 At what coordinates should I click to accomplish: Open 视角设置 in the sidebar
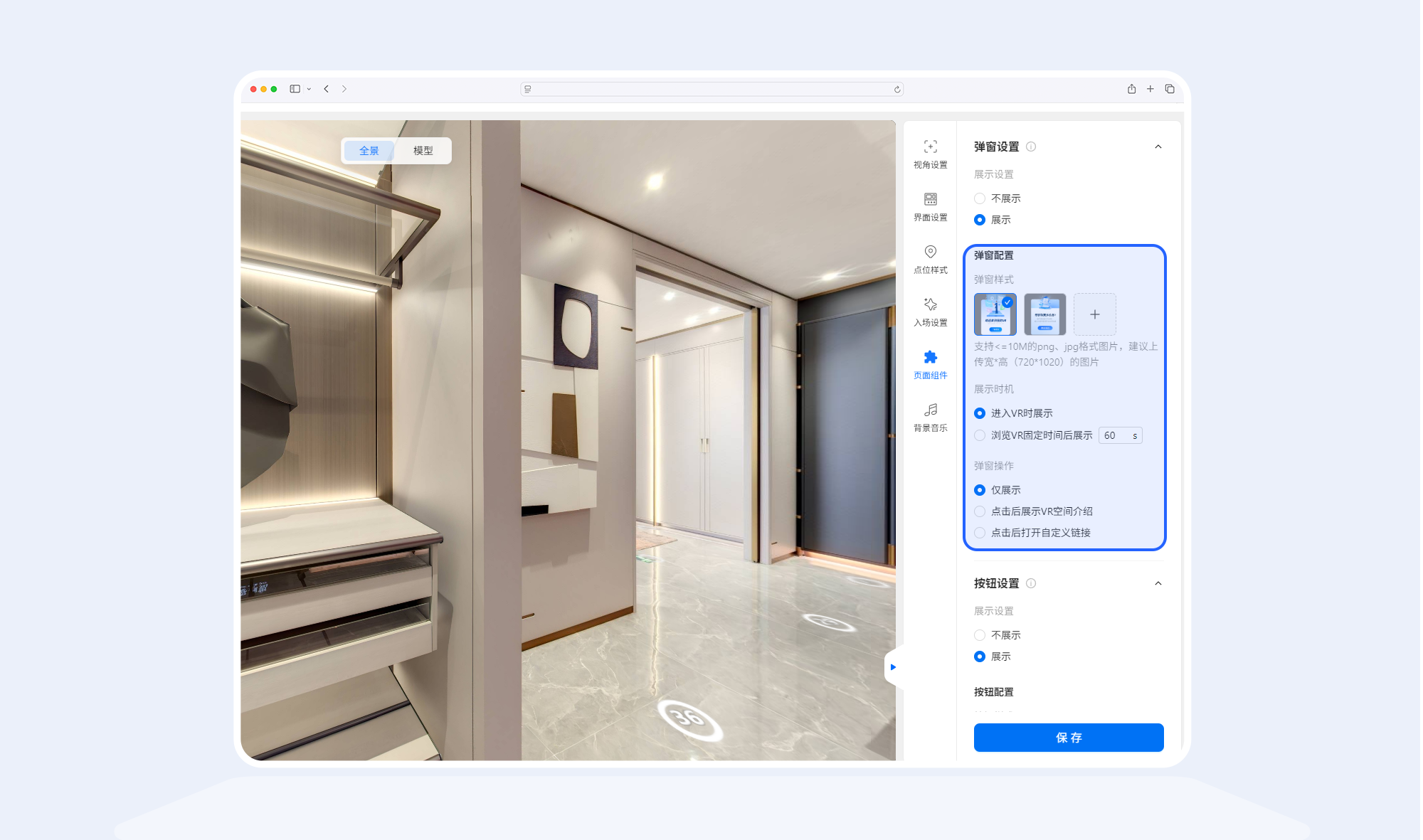click(930, 154)
